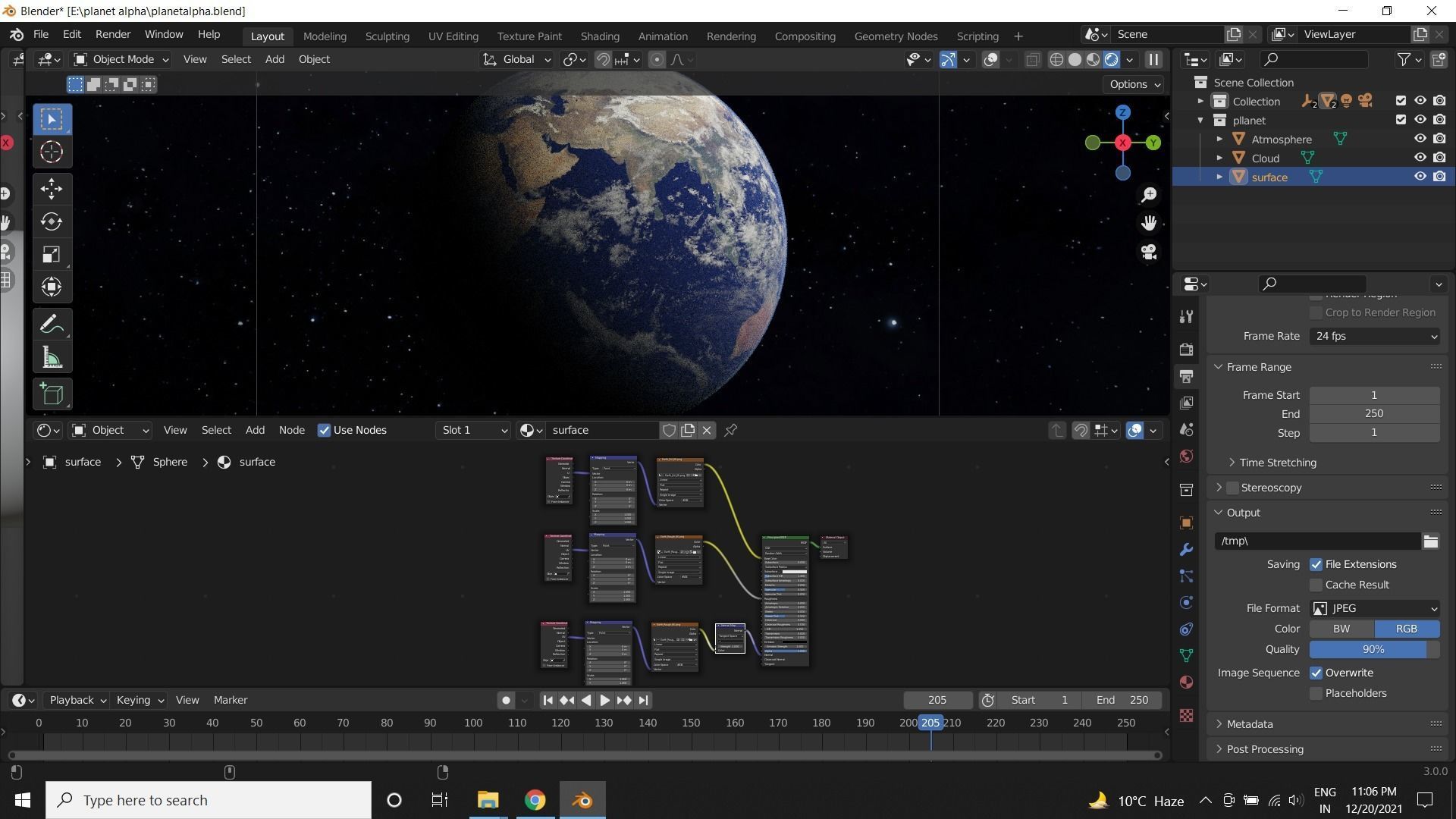This screenshot has width=1456, height=819.
Task: Select the Annotate tool
Action: pyautogui.click(x=52, y=325)
